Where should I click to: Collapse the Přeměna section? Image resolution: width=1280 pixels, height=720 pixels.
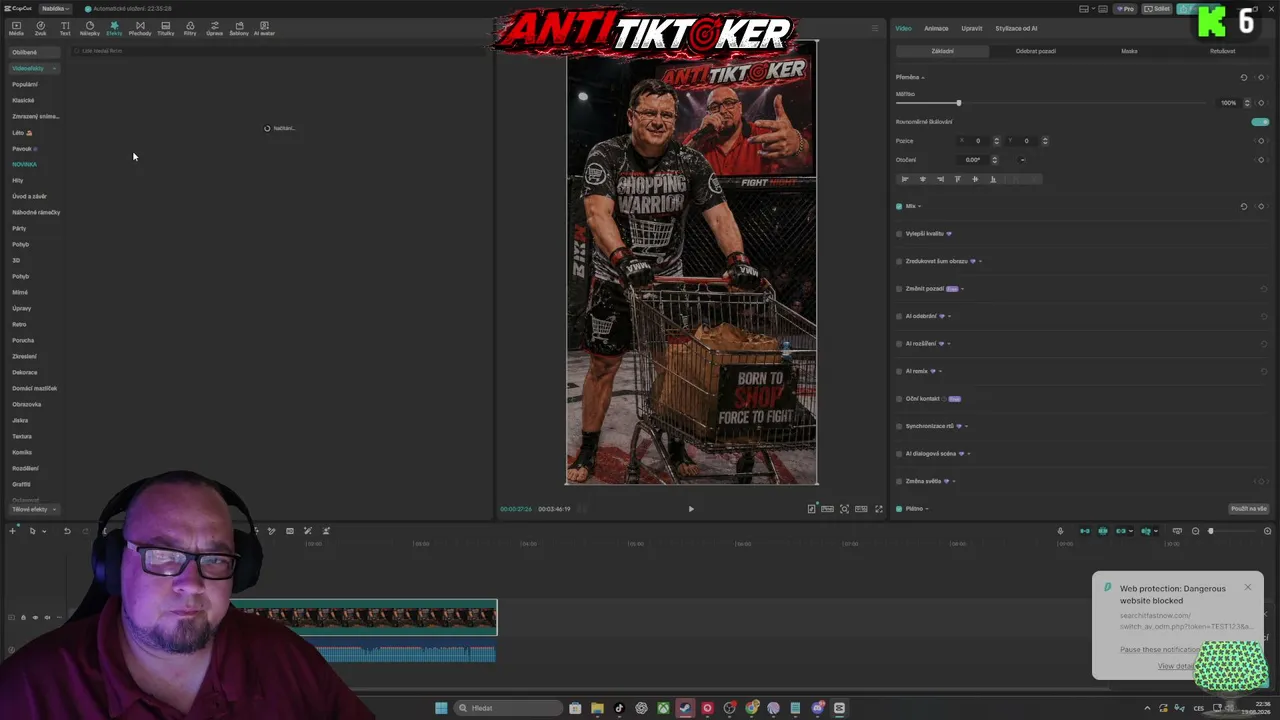click(x=923, y=77)
